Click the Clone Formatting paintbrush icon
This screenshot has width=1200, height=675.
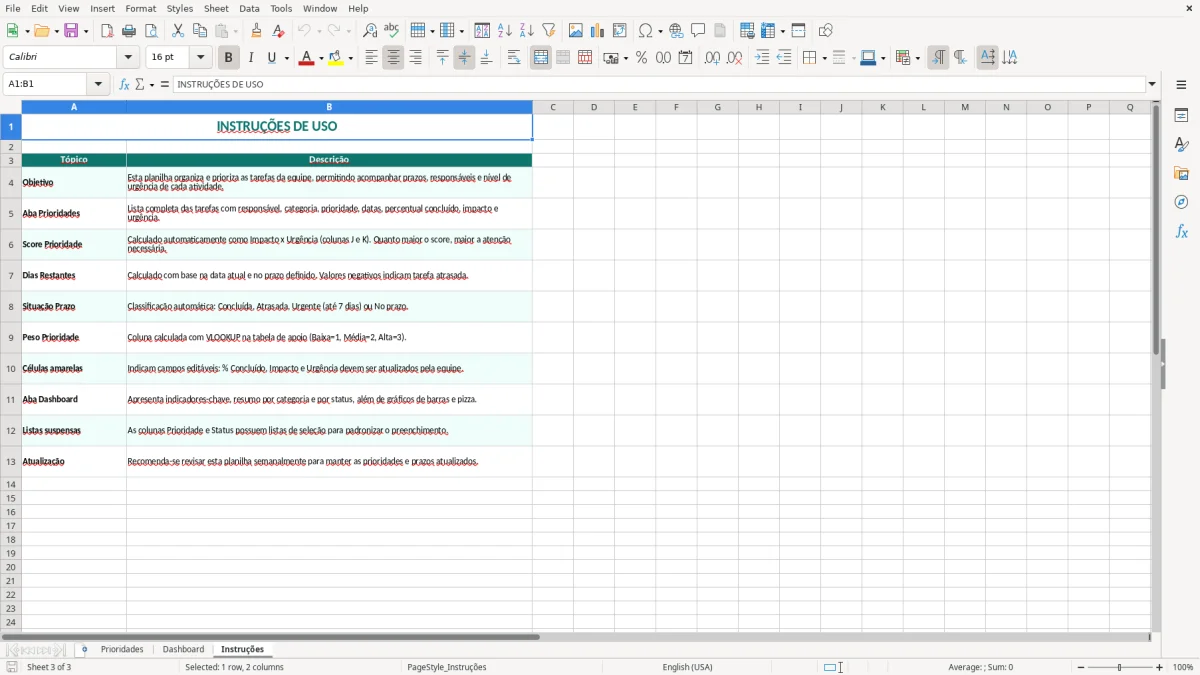(x=256, y=31)
